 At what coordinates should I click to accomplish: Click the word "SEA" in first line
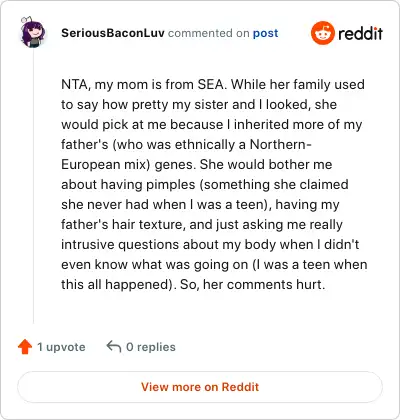click(210, 84)
